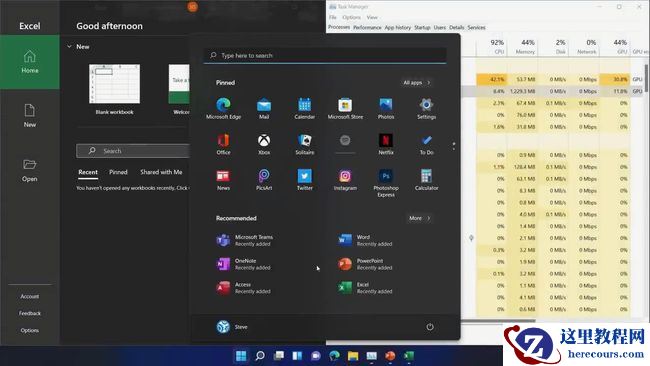Viewport: 650px width, 366px height.
Task: Select Open in Excel sidebar
Action: coord(30,170)
